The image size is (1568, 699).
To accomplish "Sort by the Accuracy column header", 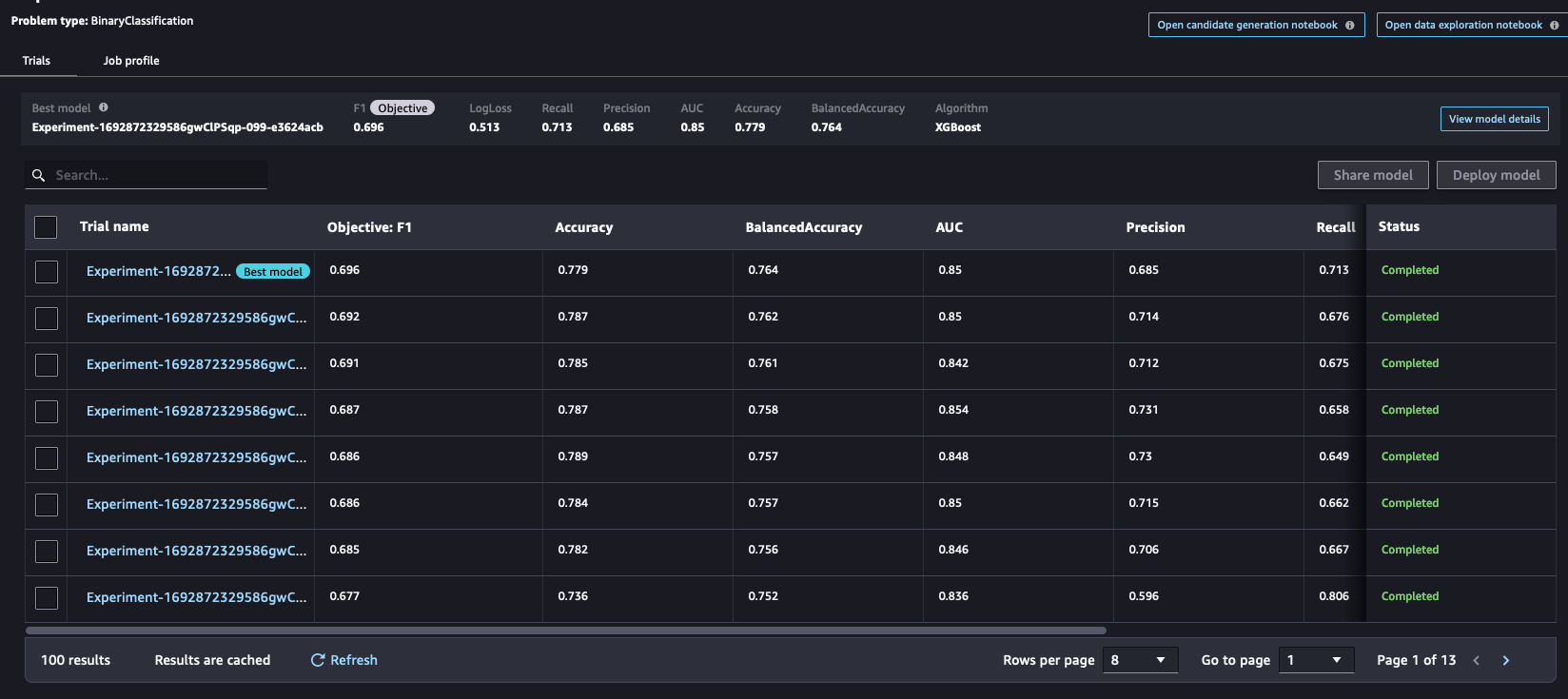I will [x=584, y=227].
